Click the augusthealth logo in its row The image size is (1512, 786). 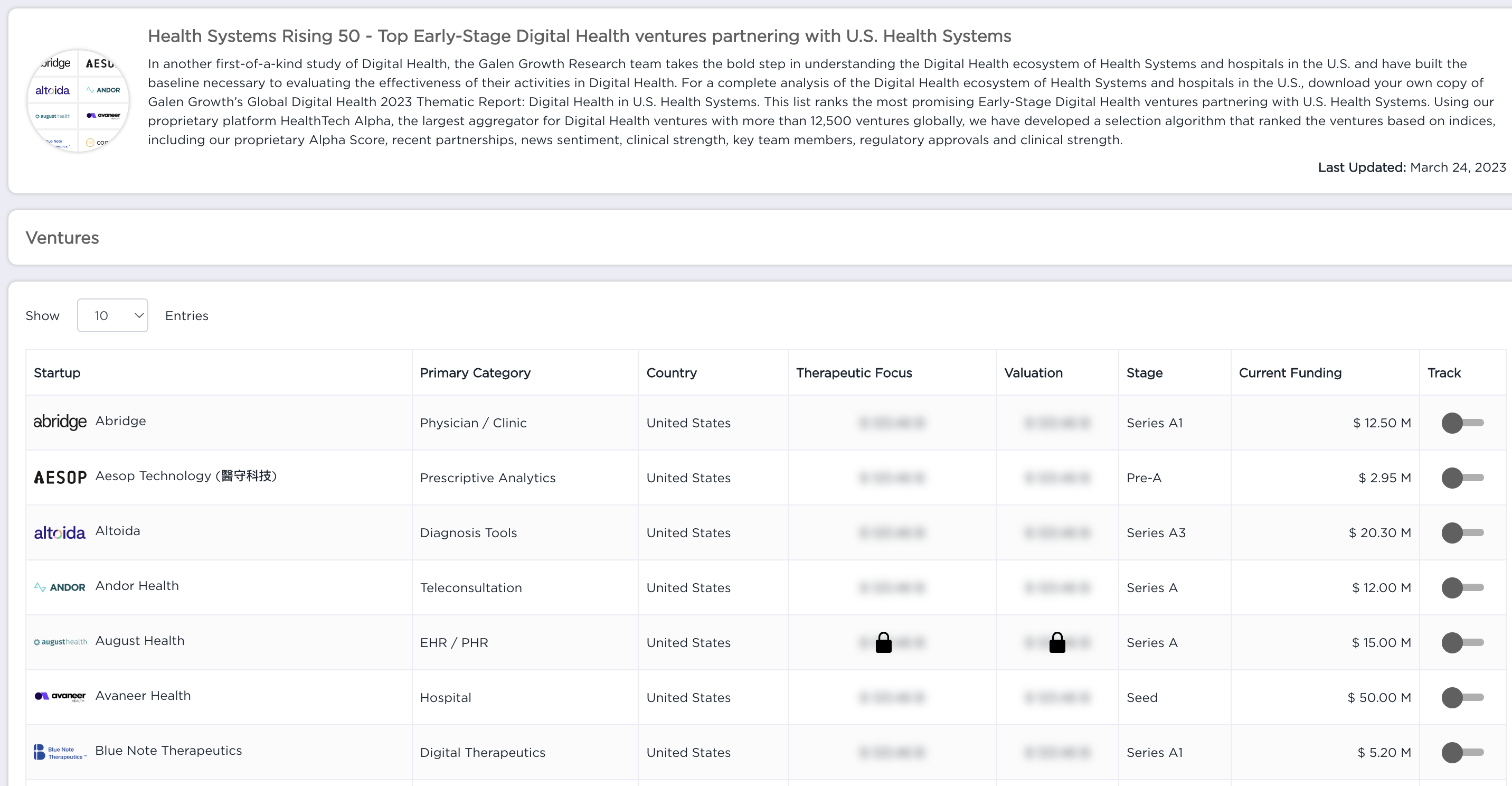tap(60, 641)
